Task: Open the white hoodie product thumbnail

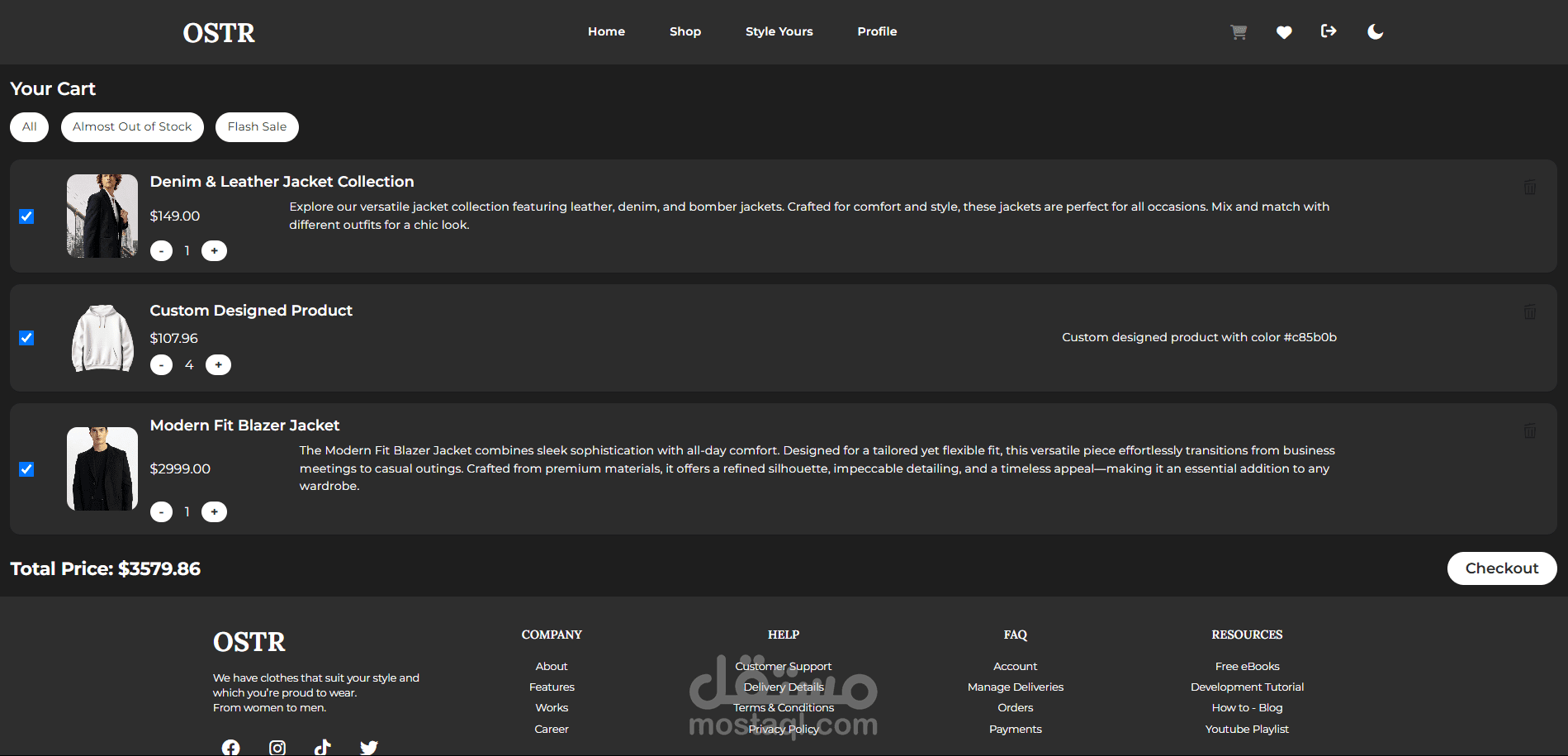Action: 102,338
